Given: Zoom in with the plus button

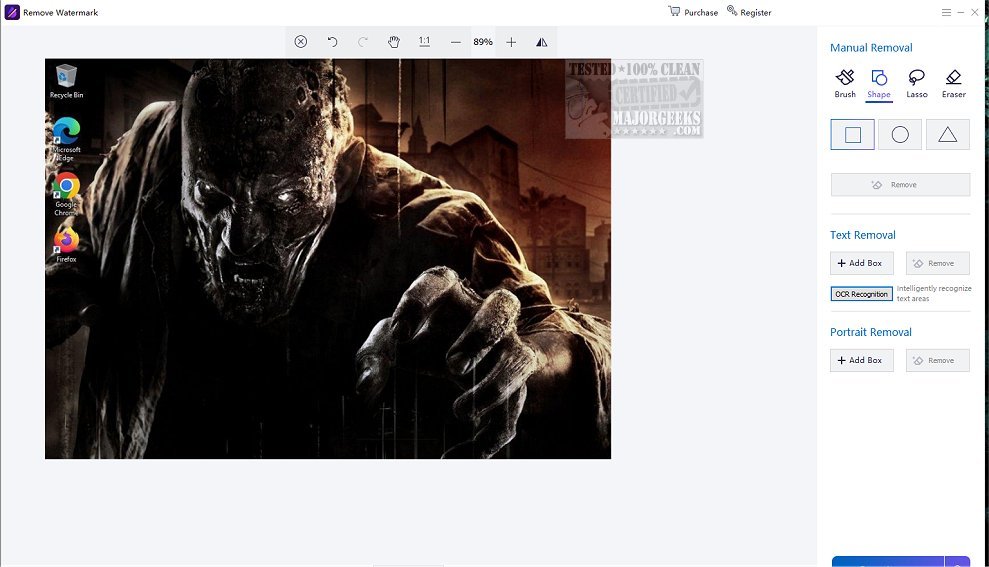Looking at the screenshot, I should 511,42.
